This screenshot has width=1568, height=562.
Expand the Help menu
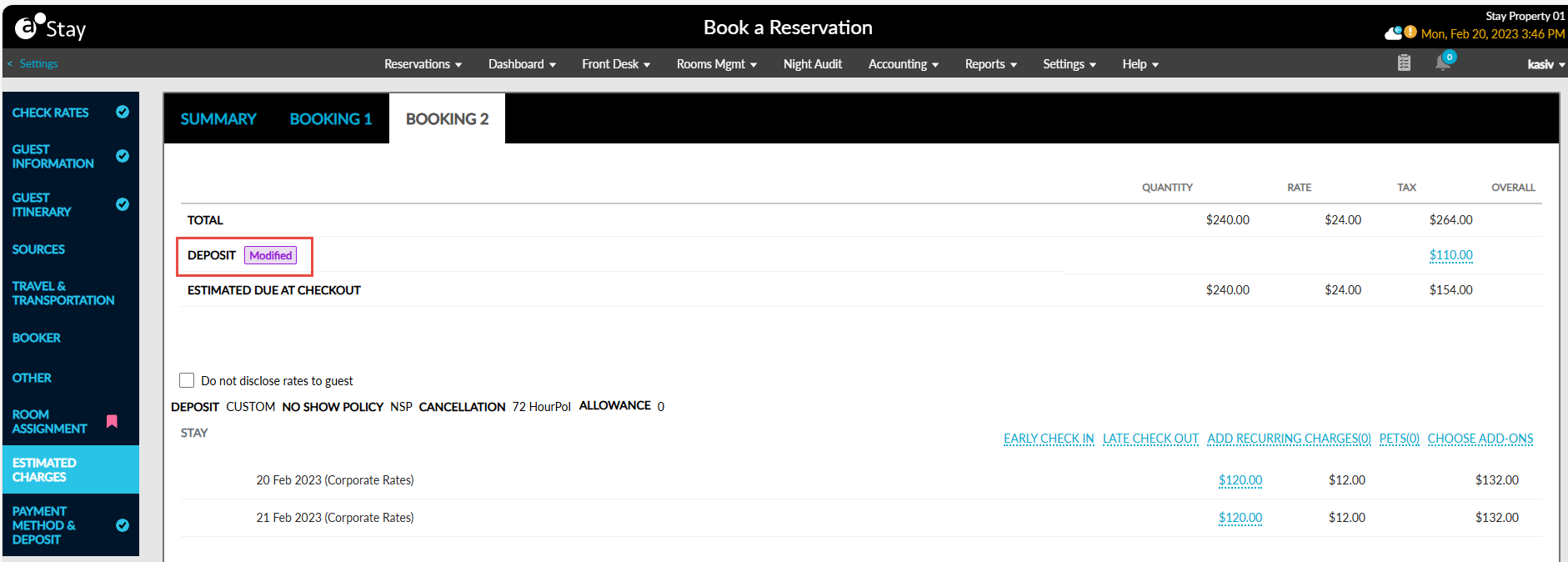click(1140, 64)
